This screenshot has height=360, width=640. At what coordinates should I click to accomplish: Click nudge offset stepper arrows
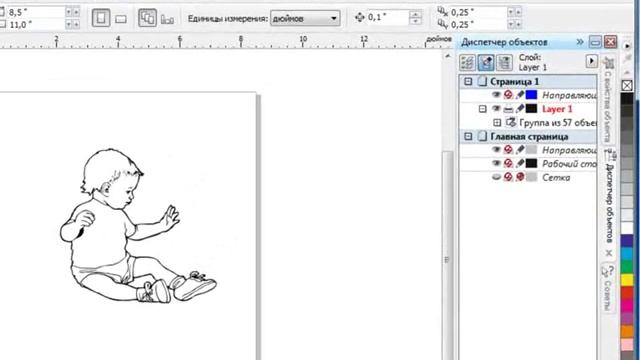[x=415, y=17]
